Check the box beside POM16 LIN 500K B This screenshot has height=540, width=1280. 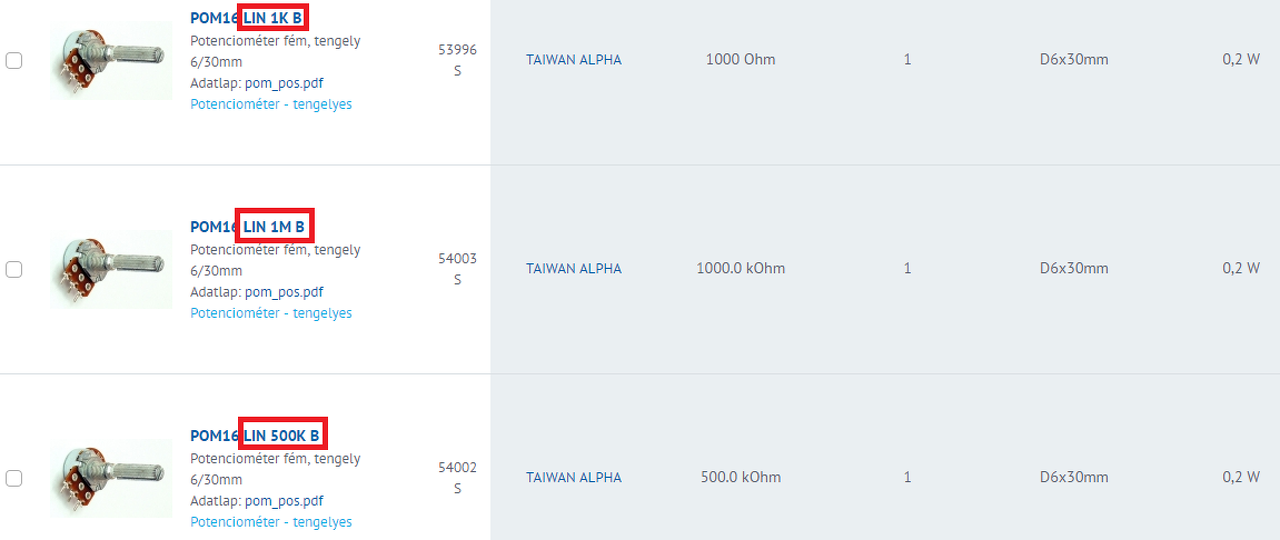[14, 478]
